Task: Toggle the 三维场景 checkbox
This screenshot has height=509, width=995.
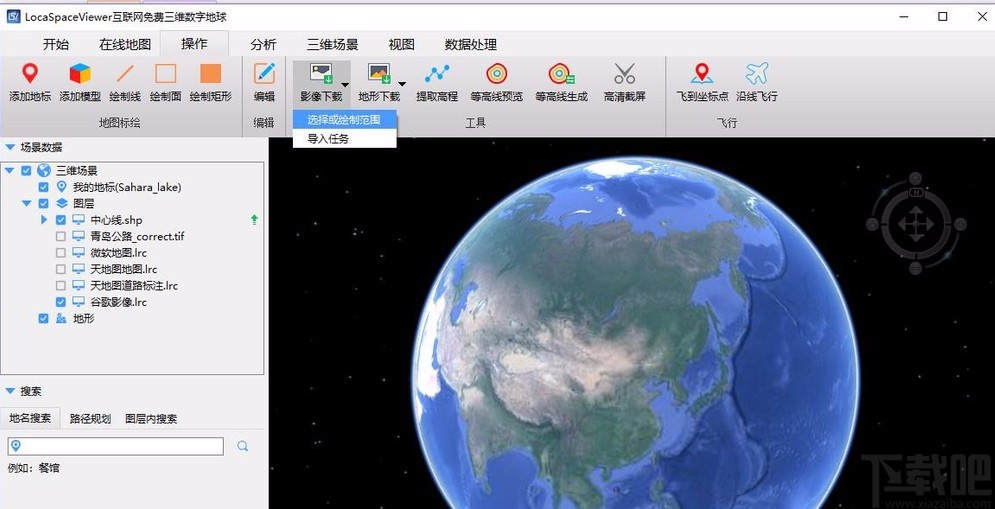Action: pyautogui.click(x=26, y=171)
